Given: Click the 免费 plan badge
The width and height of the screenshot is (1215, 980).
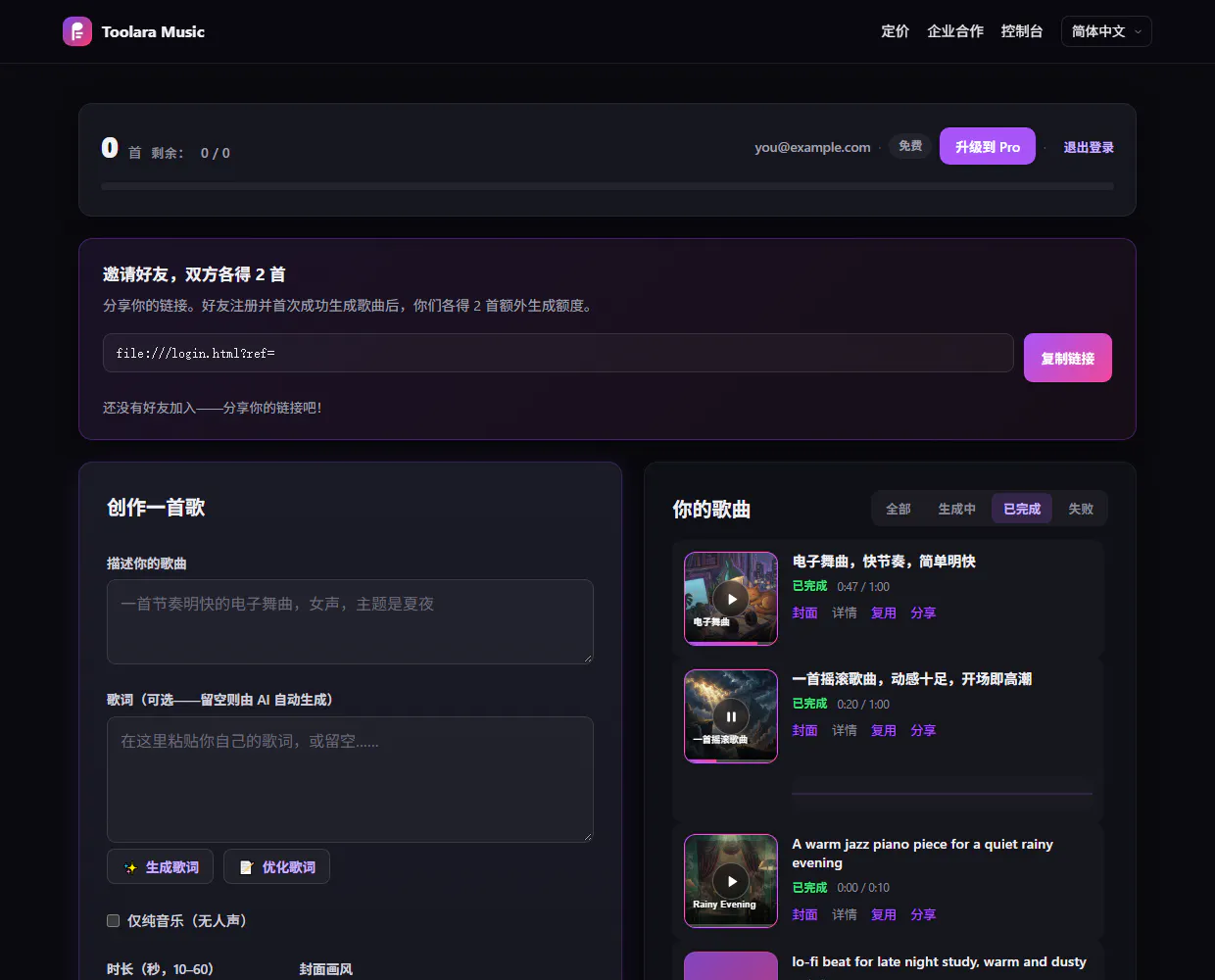Looking at the screenshot, I should point(910,146).
